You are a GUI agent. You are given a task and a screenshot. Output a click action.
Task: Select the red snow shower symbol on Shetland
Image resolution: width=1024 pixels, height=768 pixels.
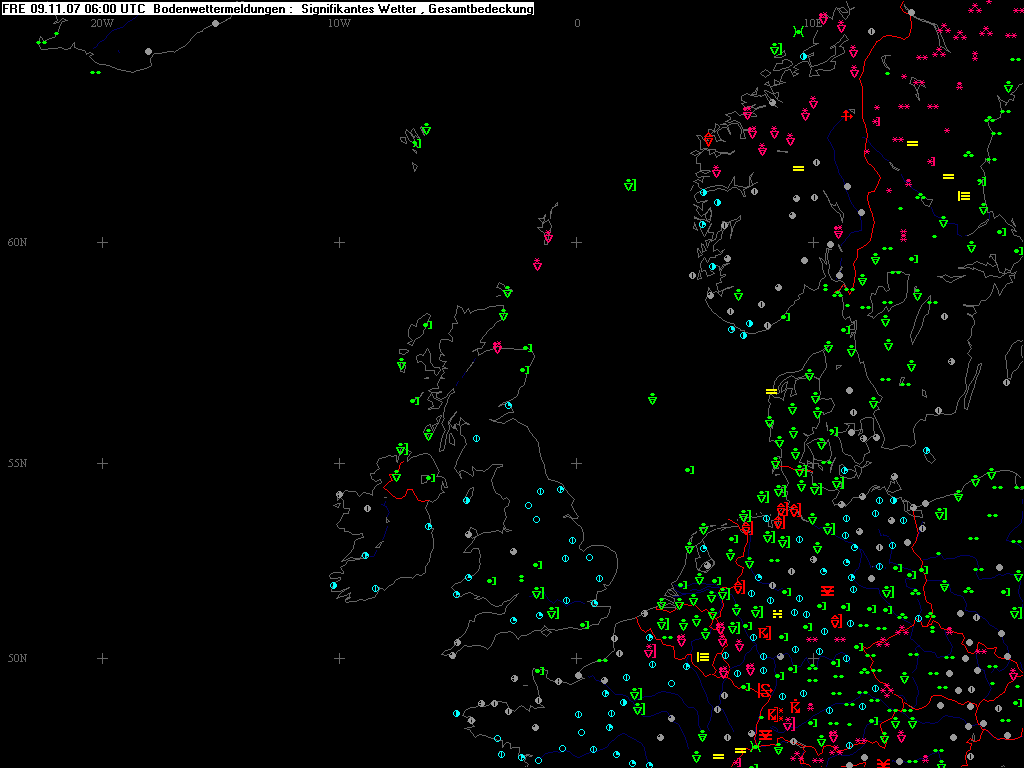[x=548, y=238]
